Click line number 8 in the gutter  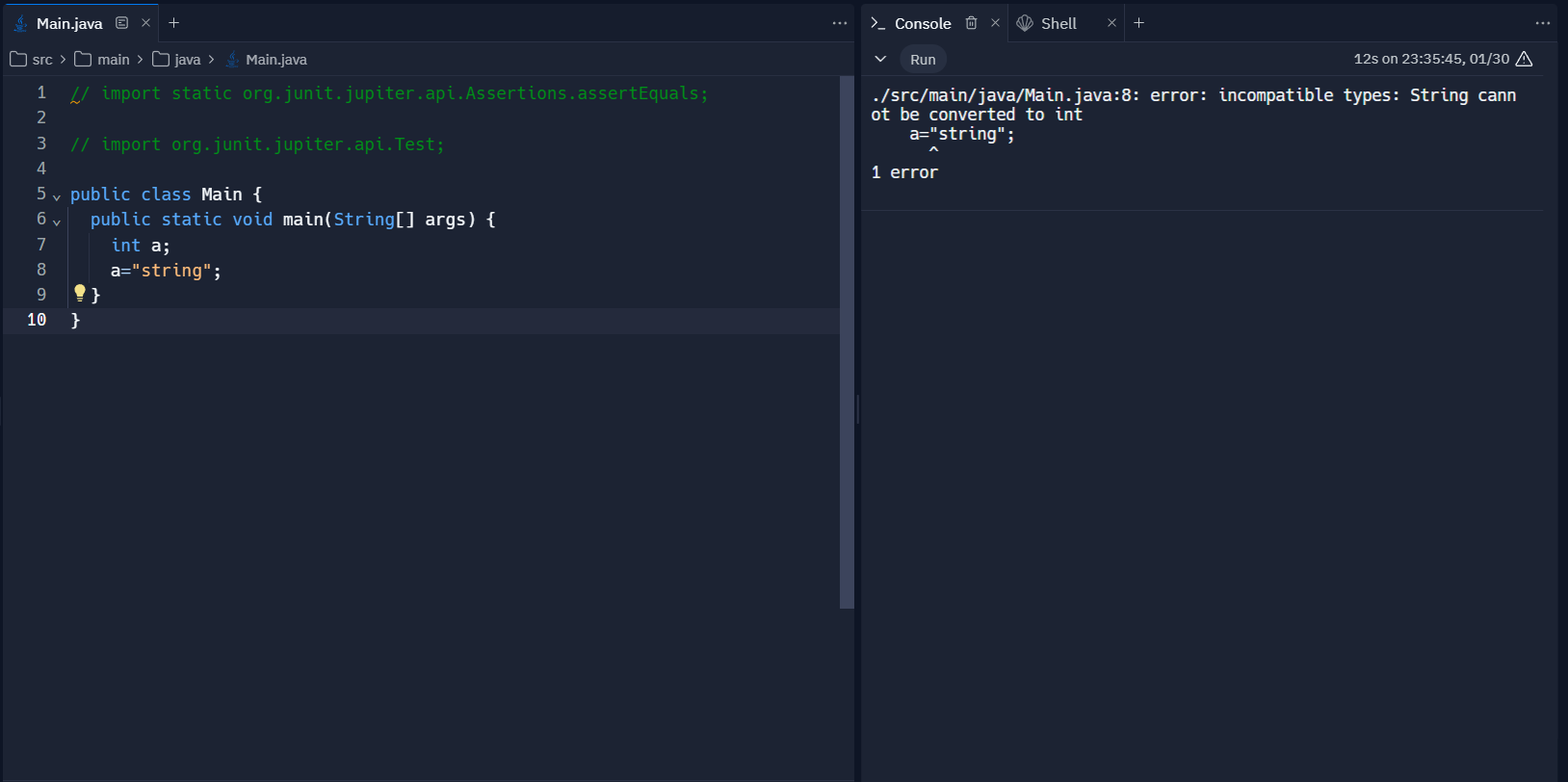(x=41, y=270)
